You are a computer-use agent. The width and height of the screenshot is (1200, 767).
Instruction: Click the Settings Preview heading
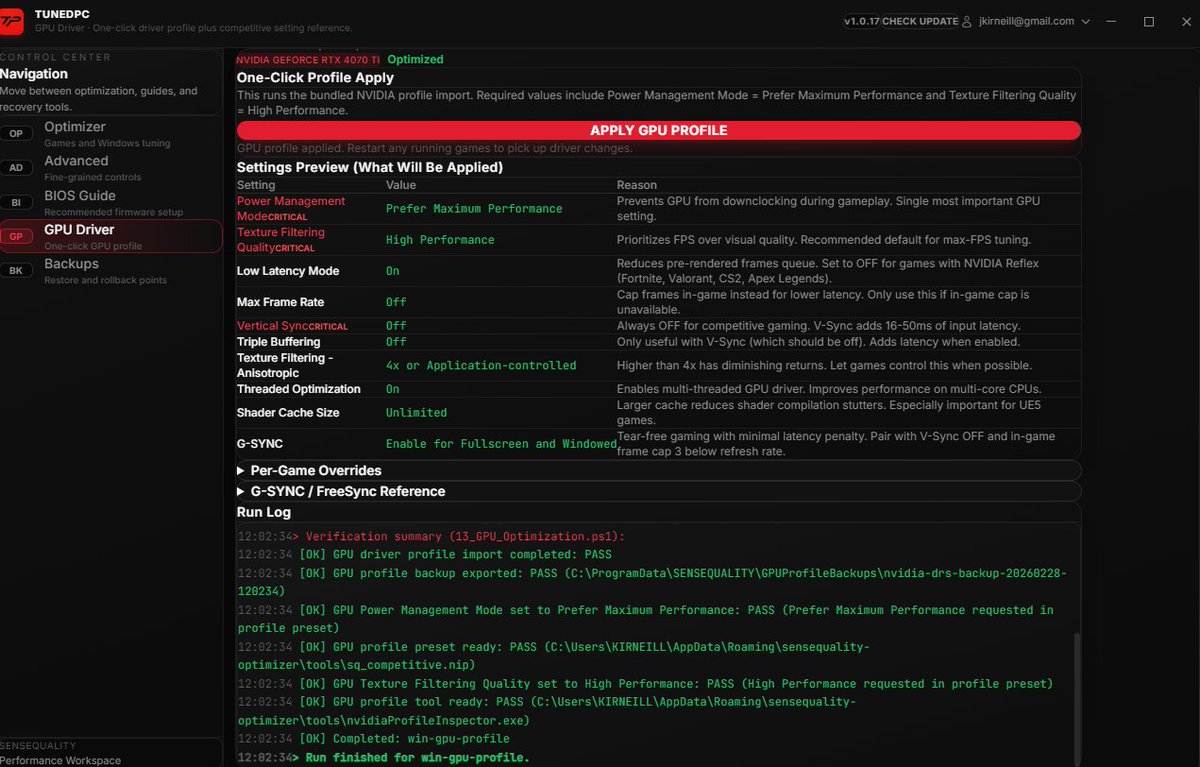[x=369, y=167]
